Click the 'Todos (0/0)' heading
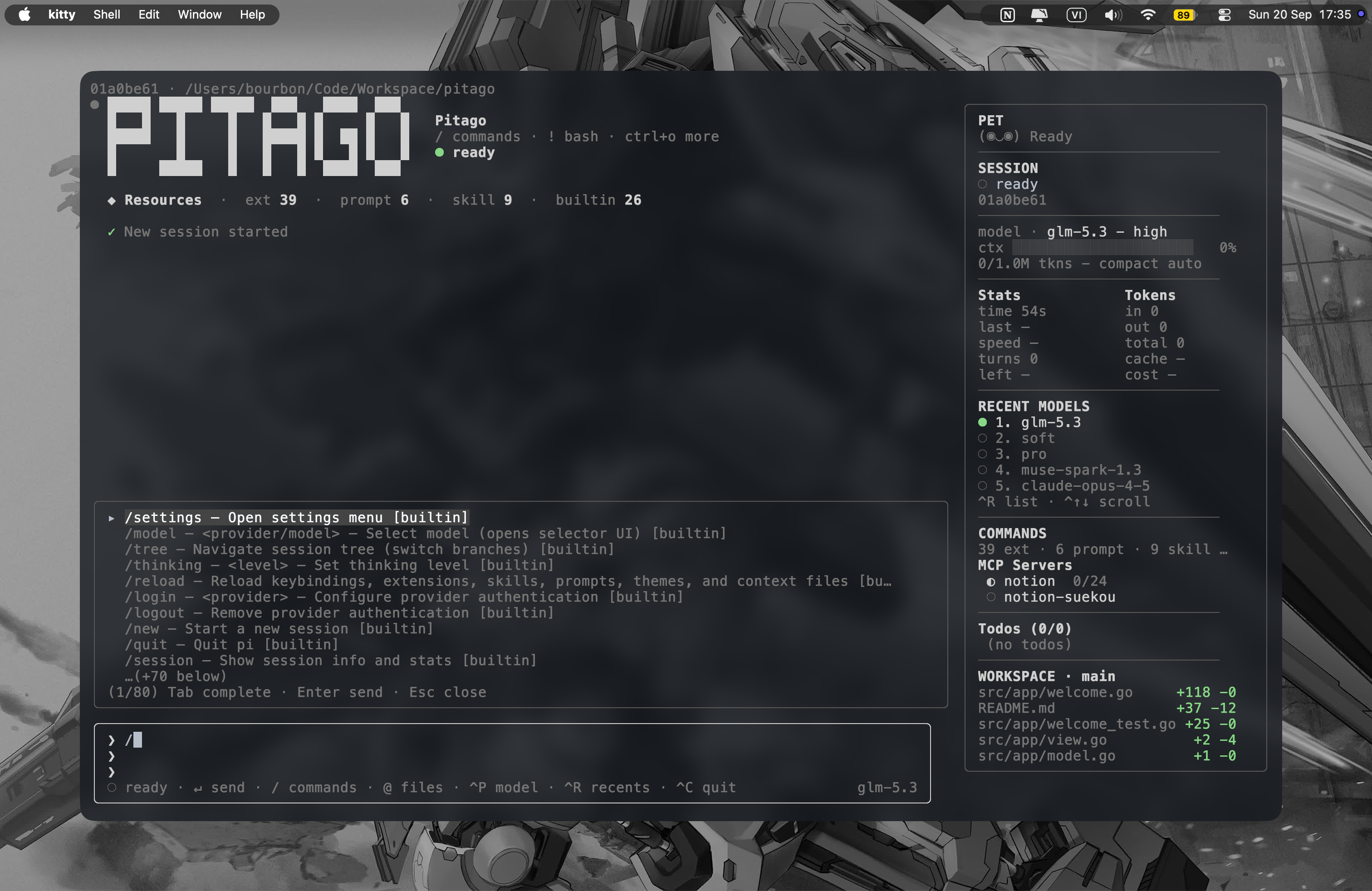The width and height of the screenshot is (1372, 891). 1024,629
